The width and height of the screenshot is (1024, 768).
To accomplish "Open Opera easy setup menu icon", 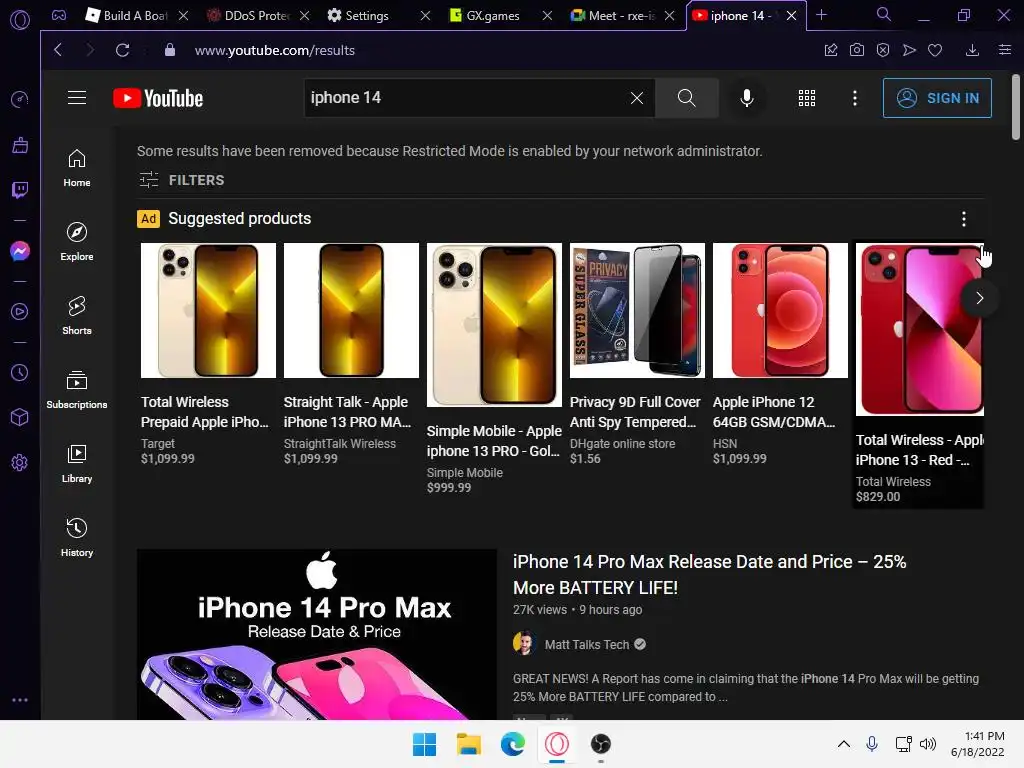I will point(1005,50).
